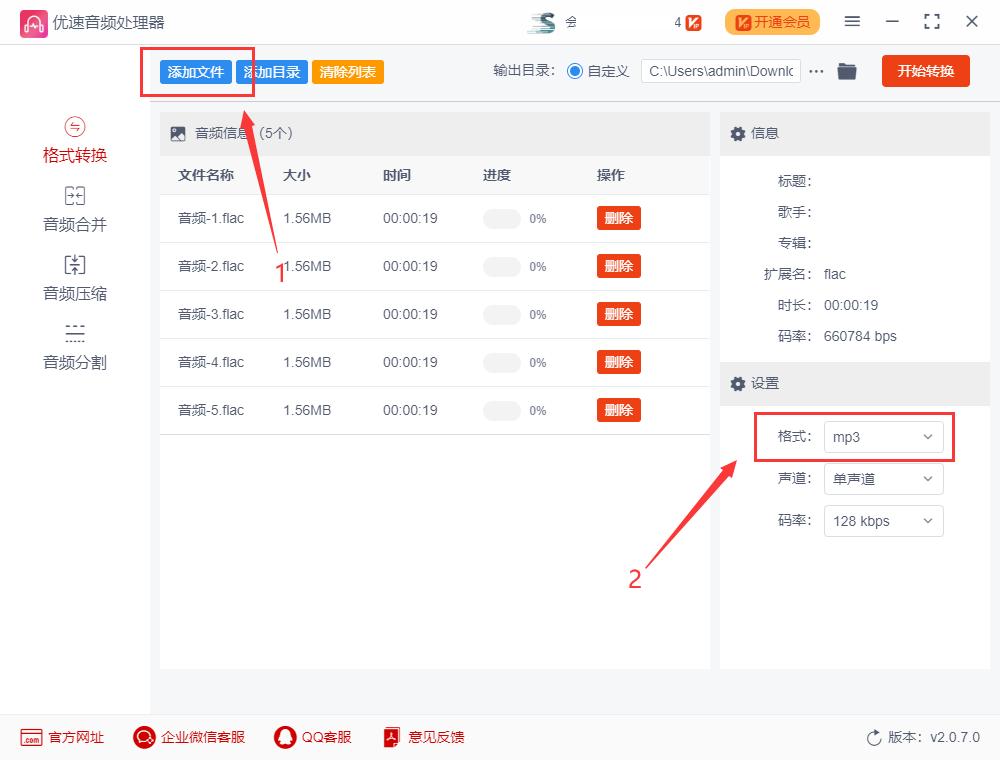Click the version refresh icon near v2.0.7.0

pyautogui.click(x=874, y=737)
